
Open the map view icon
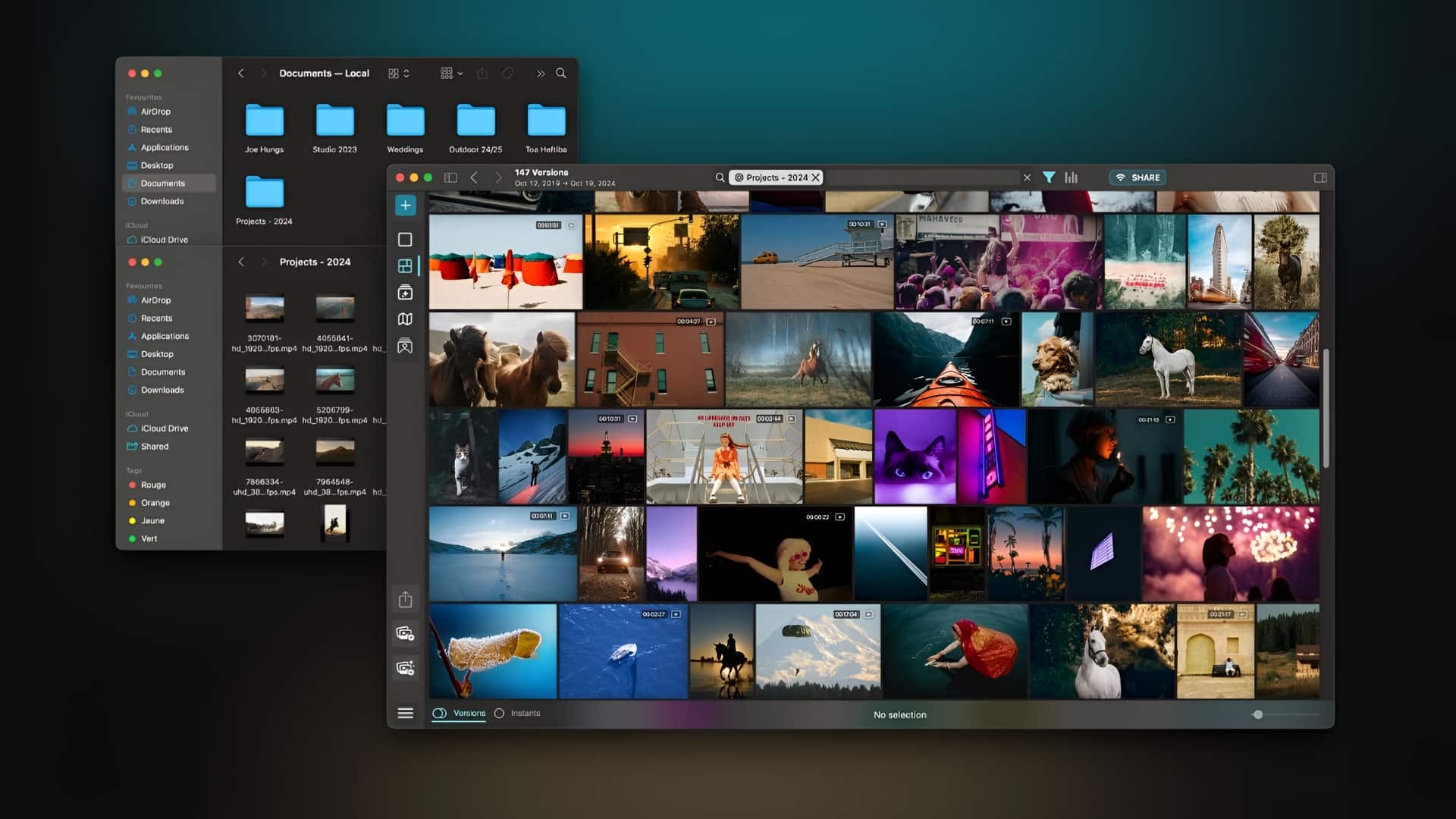pos(405,319)
